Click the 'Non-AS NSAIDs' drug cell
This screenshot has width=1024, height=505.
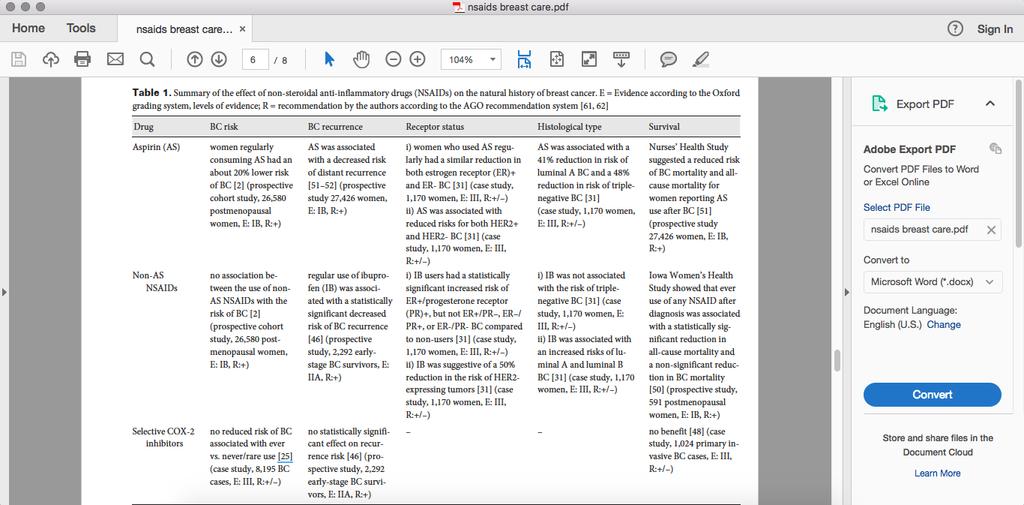click(x=155, y=282)
